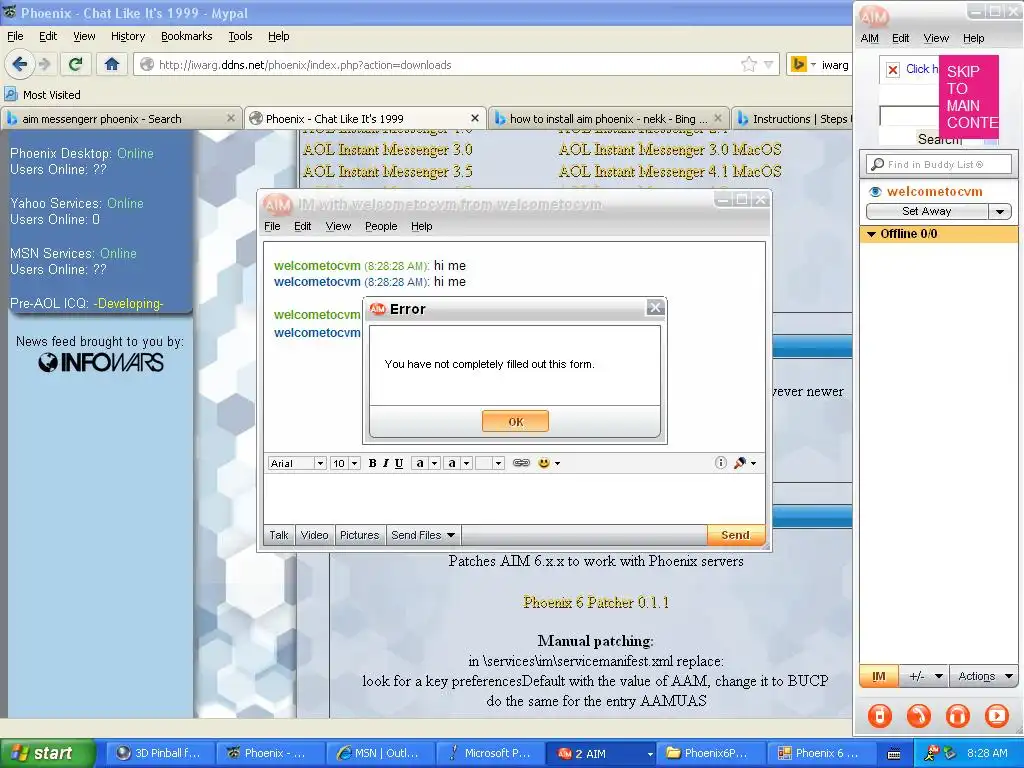Open the AOL Instant Messenger 3.5 link
This screenshot has height=768, width=1024.
coord(388,172)
